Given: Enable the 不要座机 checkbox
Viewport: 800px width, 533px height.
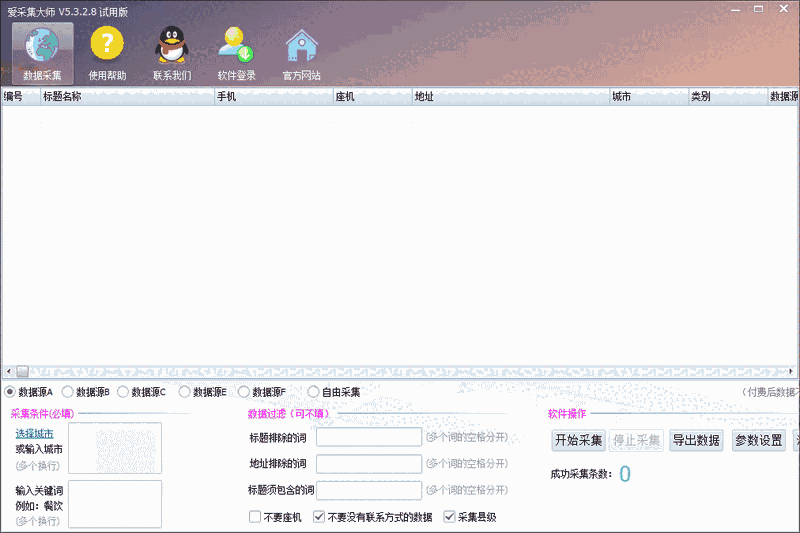Looking at the screenshot, I should tap(255, 517).
